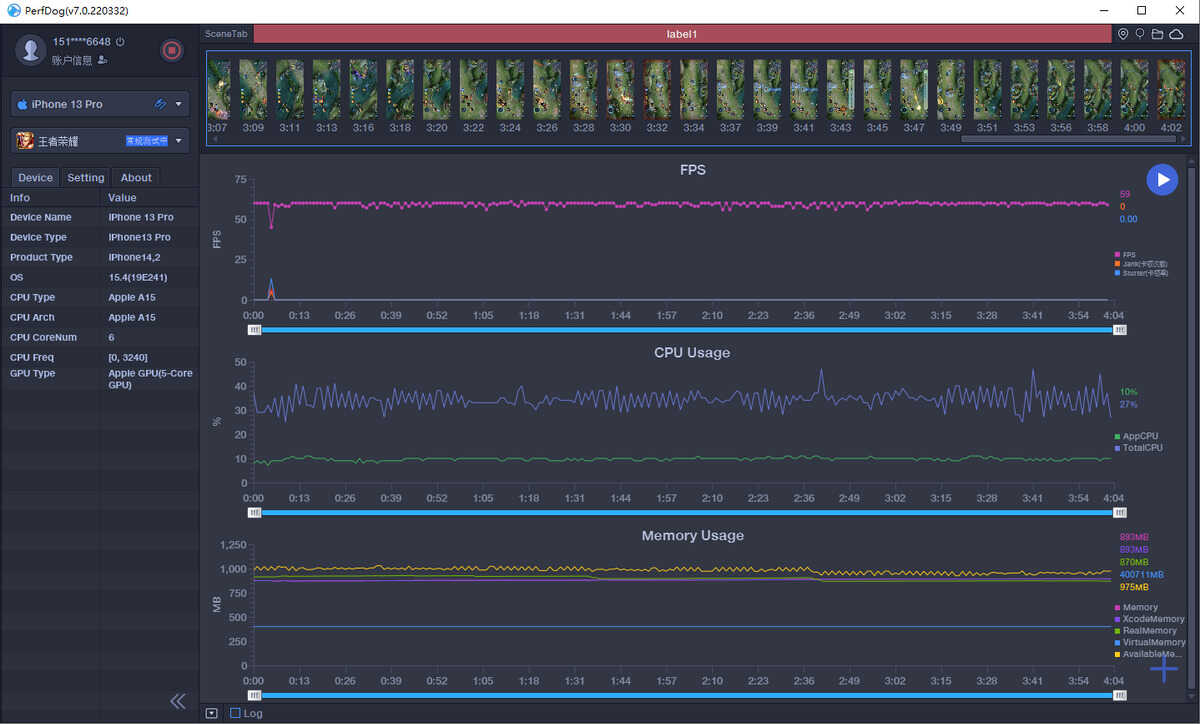The width and height of the screenshot is (1200, 724).
Task: Click the link icon in iPhone 13 Pro selector
Action: point(160,104)
